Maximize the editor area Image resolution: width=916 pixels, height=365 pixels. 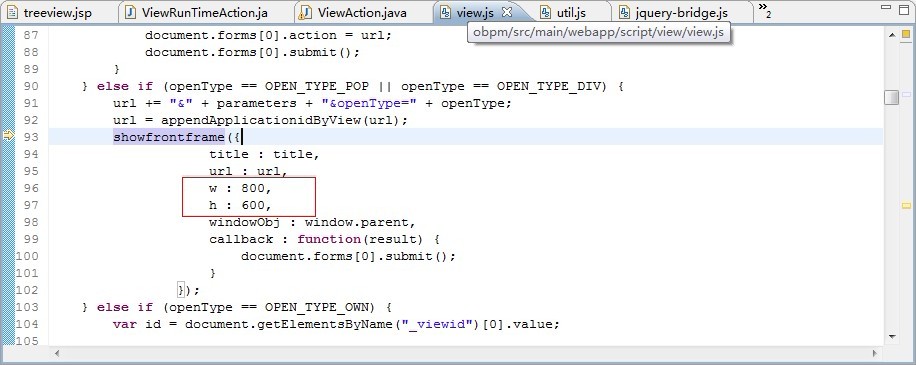pyautogui.click(x=904, y=10)
